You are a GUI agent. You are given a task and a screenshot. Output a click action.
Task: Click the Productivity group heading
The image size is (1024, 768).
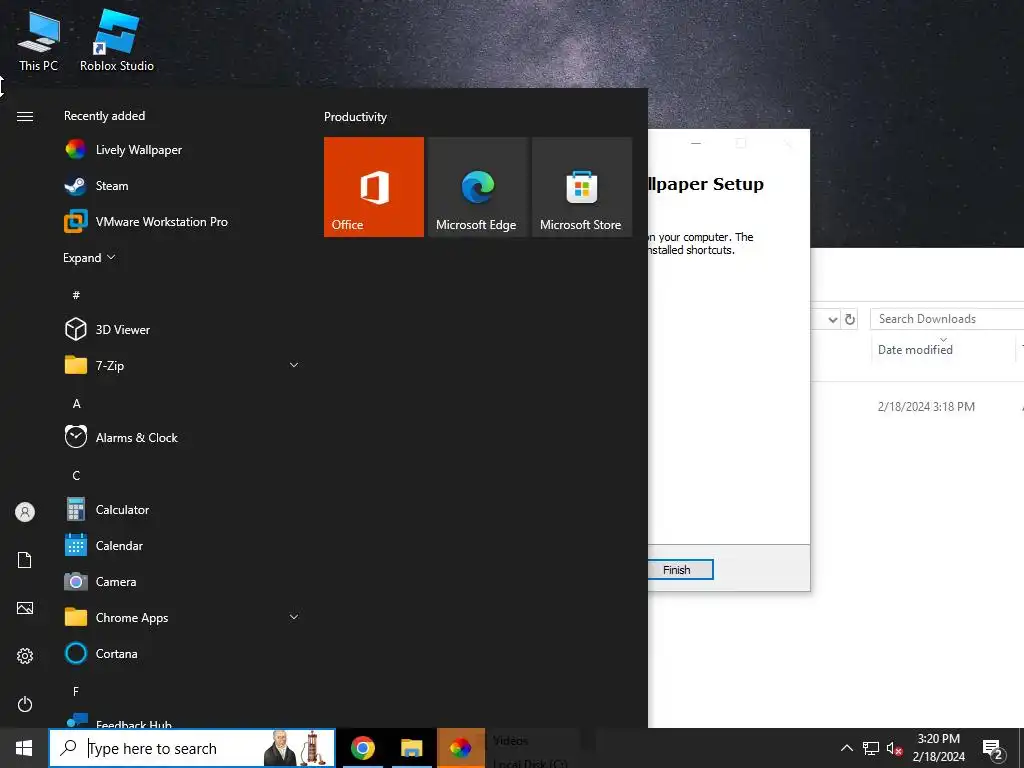coord(355,117)
